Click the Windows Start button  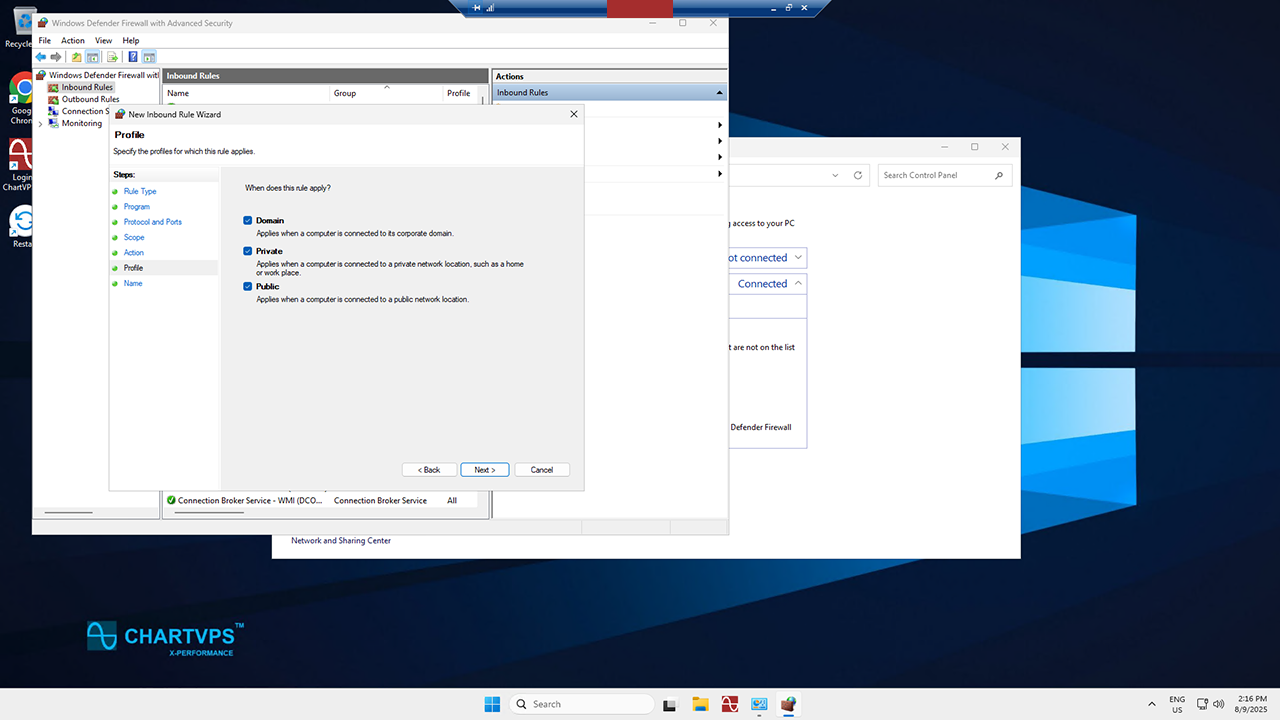point(492,704)
